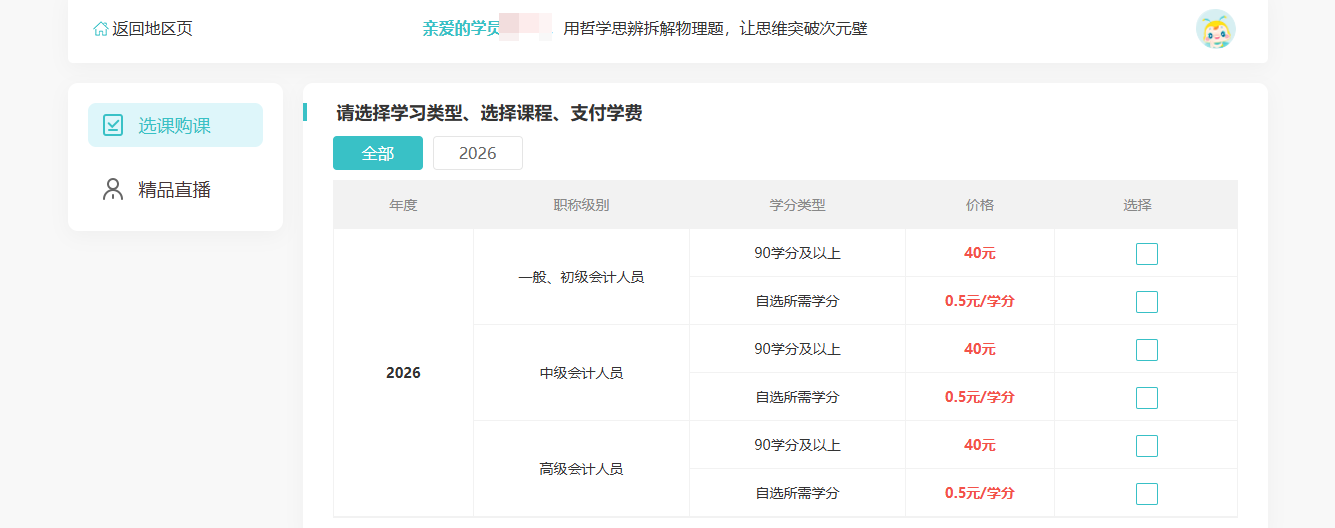The height and width of the screenshot is (528, 1335).
Task: Click the home icon beside 返回地区页
Action: pyautogui.click(x=100, y=29)
